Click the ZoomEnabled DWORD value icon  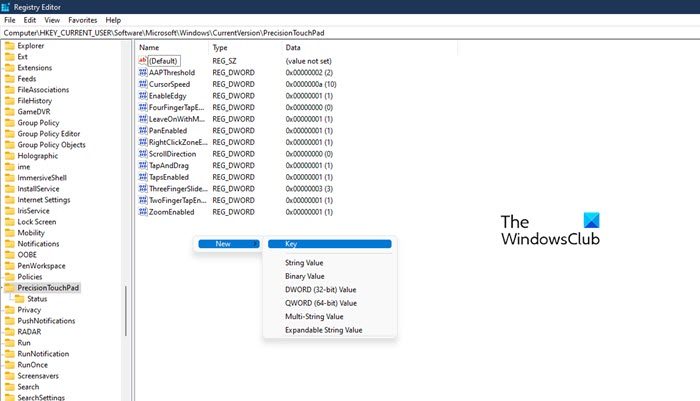coord(143,212)
